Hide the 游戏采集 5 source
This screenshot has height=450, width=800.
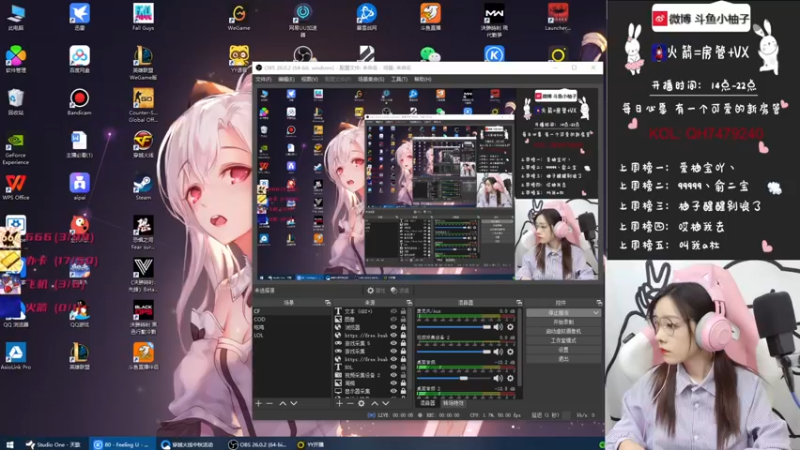393,343
